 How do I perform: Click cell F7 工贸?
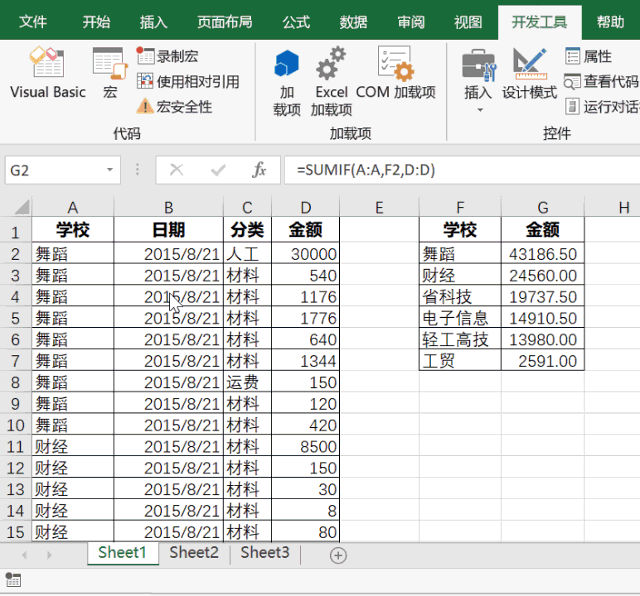point(460,361)
